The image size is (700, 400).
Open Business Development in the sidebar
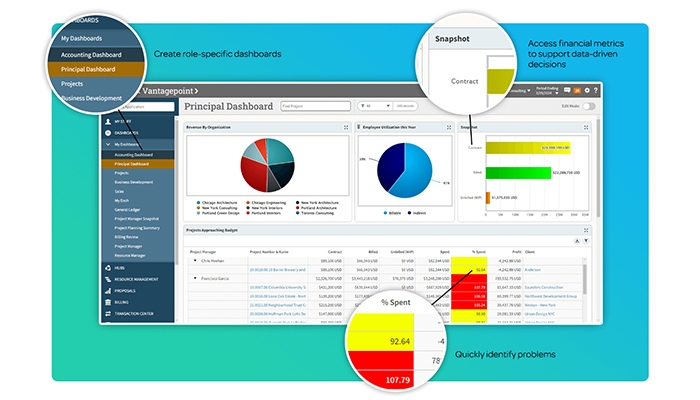(x=133, y=182)
